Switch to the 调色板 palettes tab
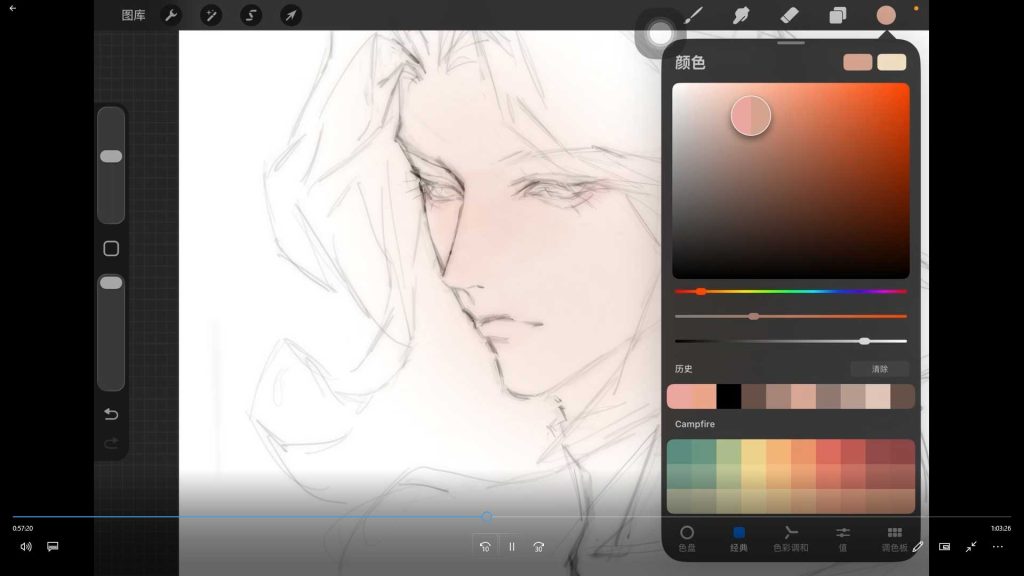The width and height of the screenshot is (1024, 576). (895, 539)
